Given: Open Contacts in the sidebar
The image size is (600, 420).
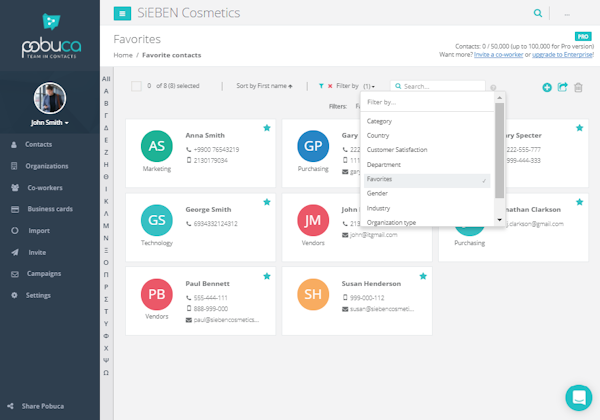Looking at the screenshot, I should click(38, 144).
